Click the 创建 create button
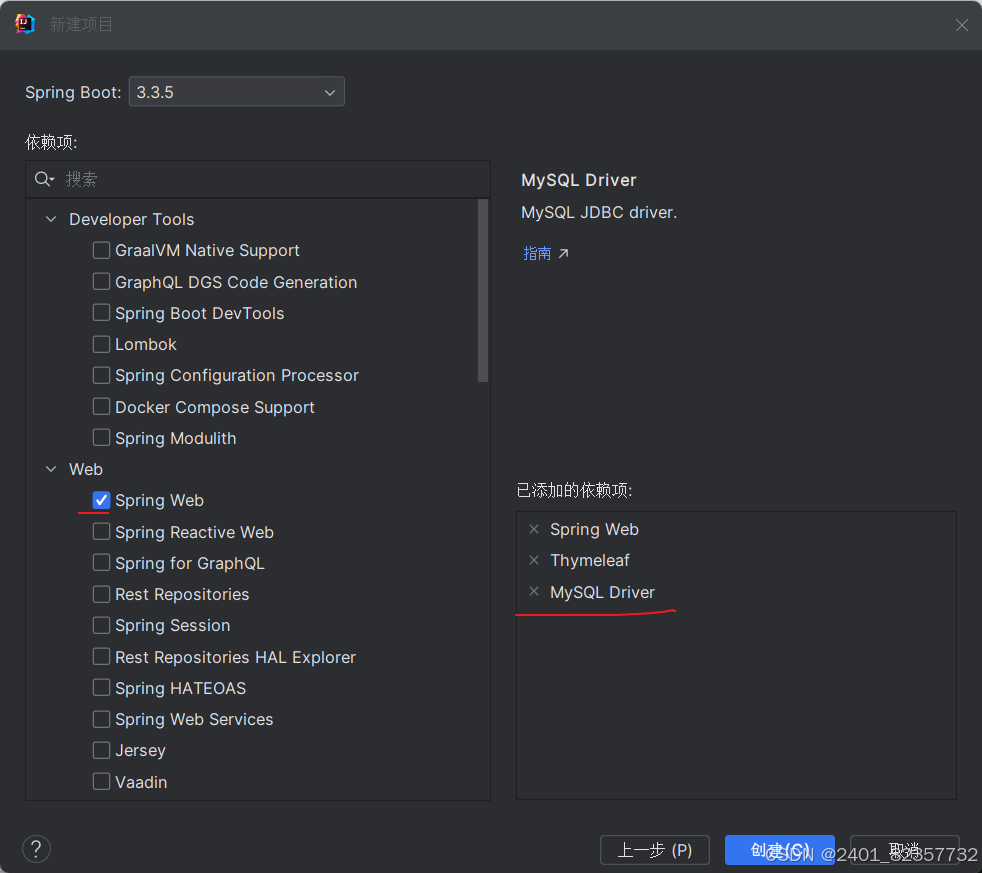Screen dimensions: 982x873 (780, 850)
